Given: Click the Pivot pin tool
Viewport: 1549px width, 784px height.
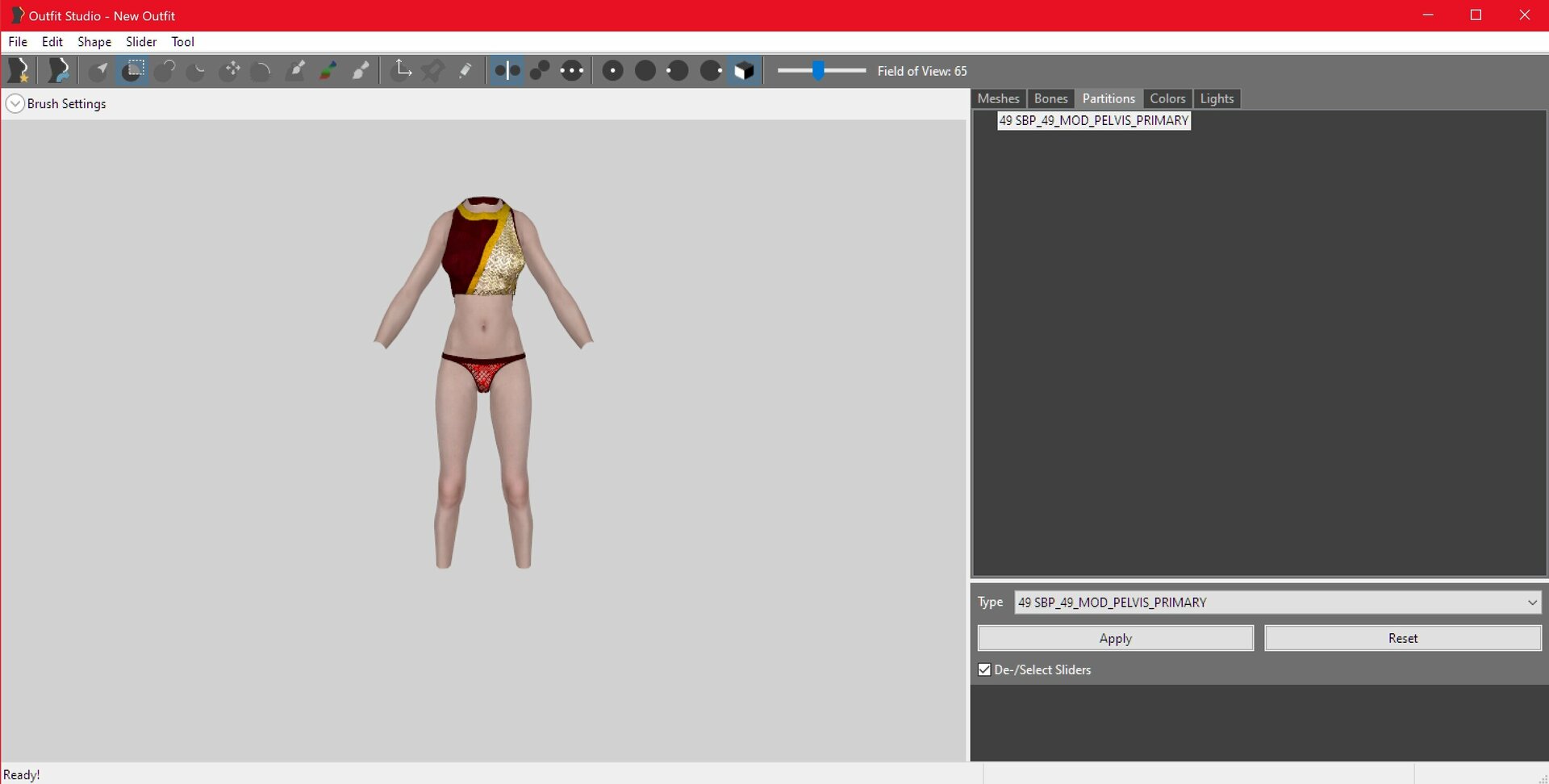Looking at the screenshot, I should [x=433, y=71].
